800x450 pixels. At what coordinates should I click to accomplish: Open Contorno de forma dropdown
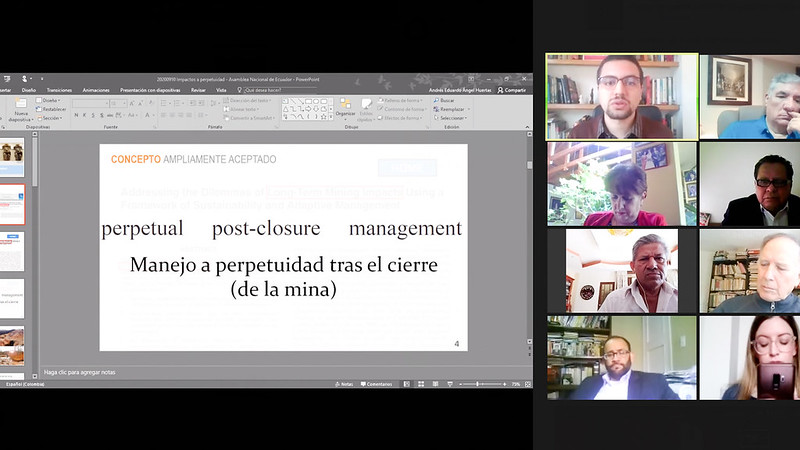(403, 109)
